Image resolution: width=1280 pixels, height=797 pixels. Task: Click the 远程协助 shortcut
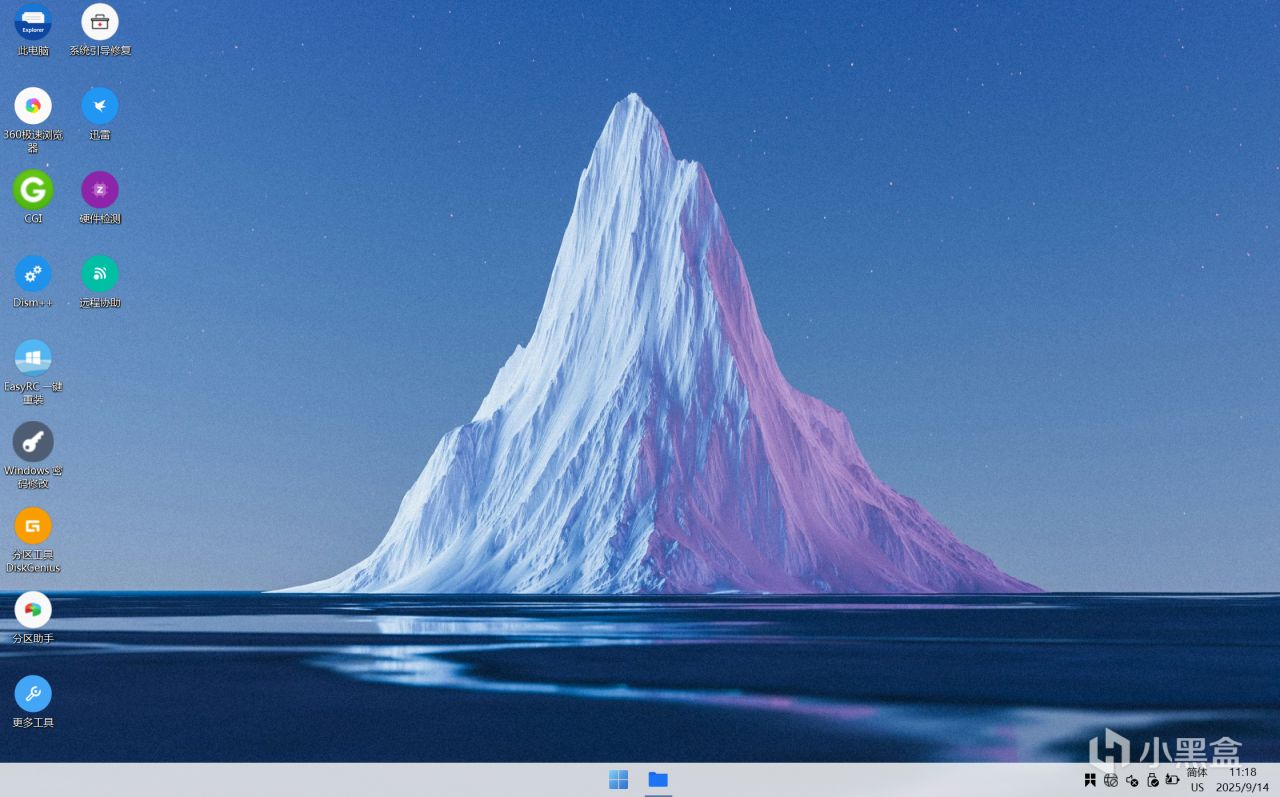(x=100, y=282)
